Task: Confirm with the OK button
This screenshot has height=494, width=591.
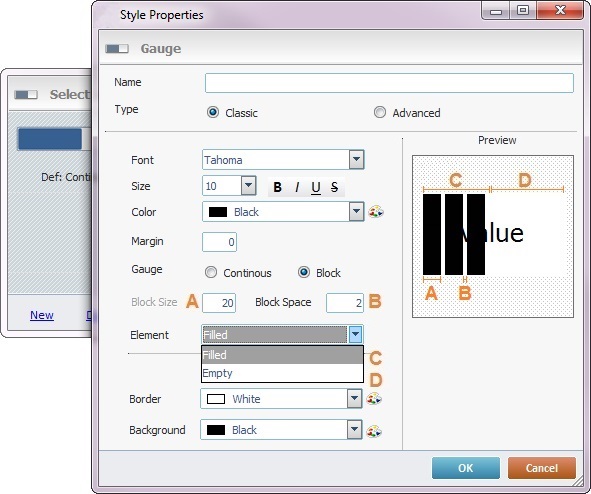Action: (466, 468)
